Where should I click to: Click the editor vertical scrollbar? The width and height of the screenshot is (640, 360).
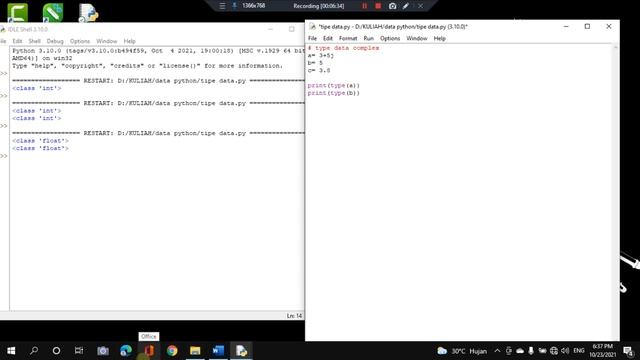click(616, 192)
